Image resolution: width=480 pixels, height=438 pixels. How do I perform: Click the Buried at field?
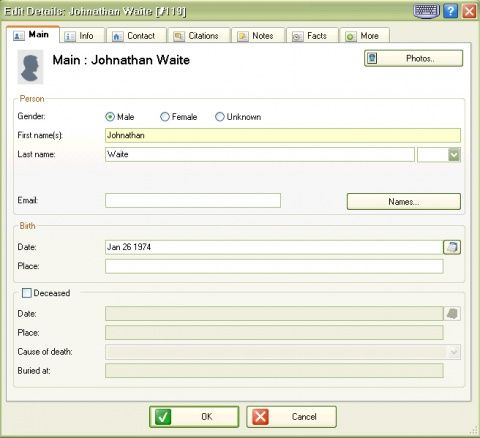(x=274, y=371)
